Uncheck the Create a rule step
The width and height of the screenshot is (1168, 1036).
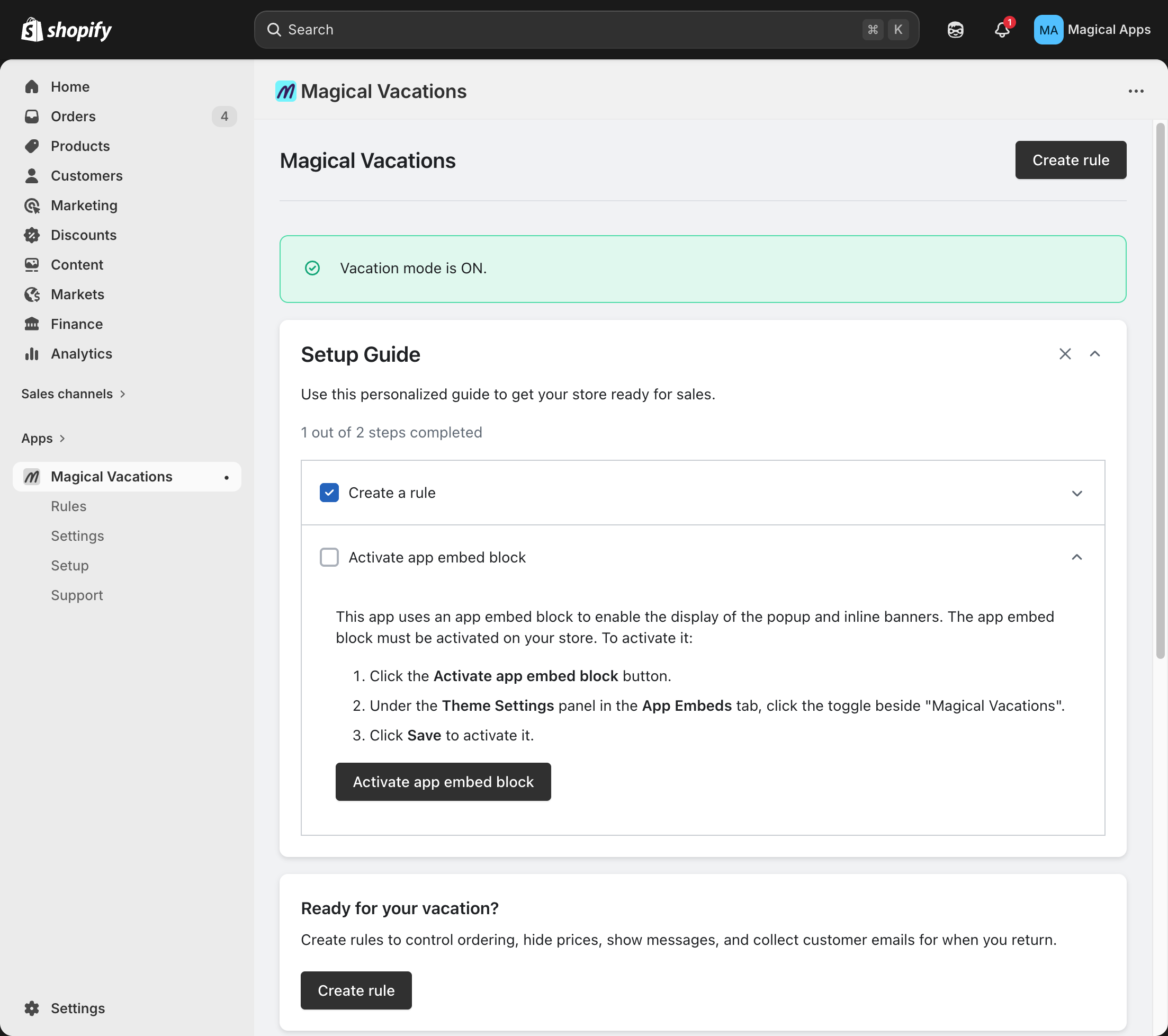329,492
